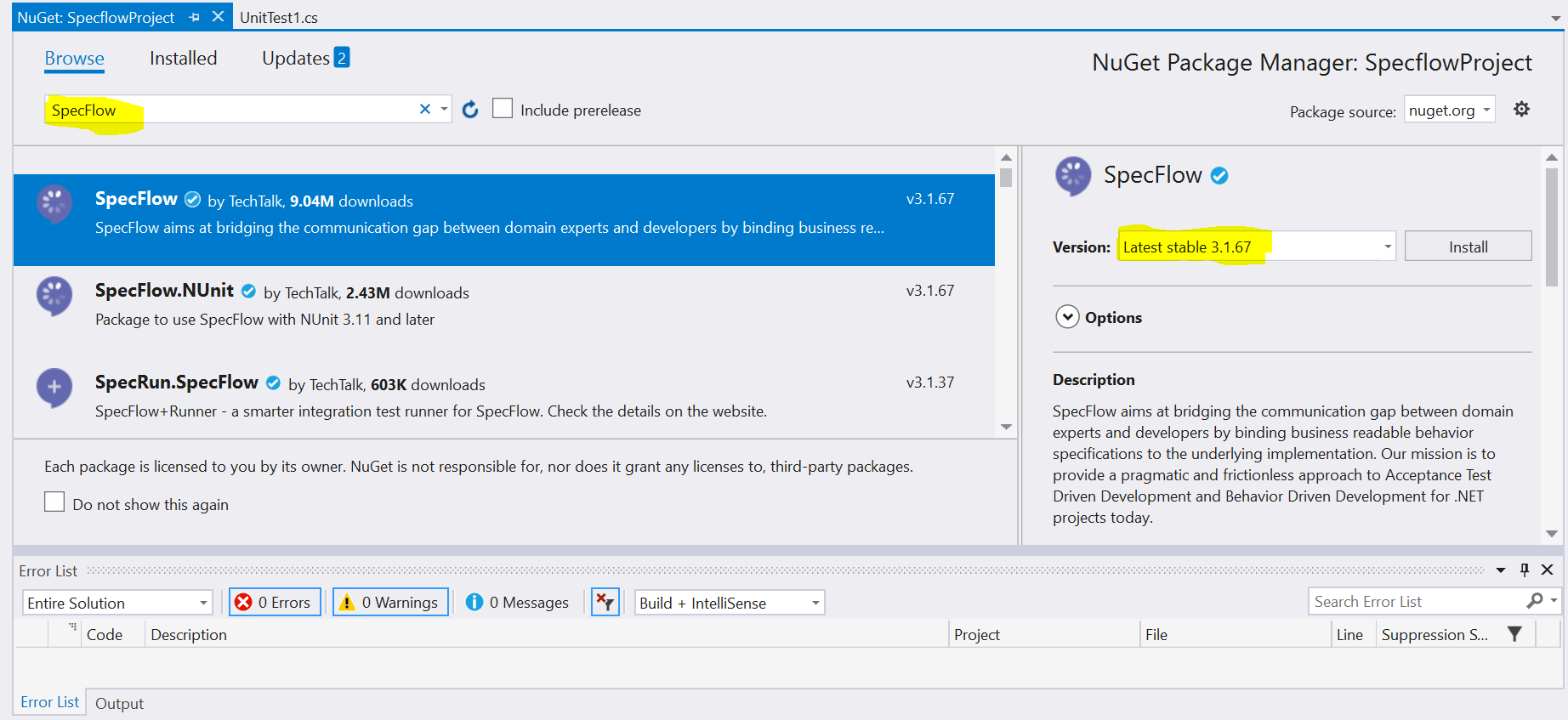Open NuGet settings gear icon
The height and width of the screenshot is (720, 1568).
pyautogui.click(x=1521, y=110)
